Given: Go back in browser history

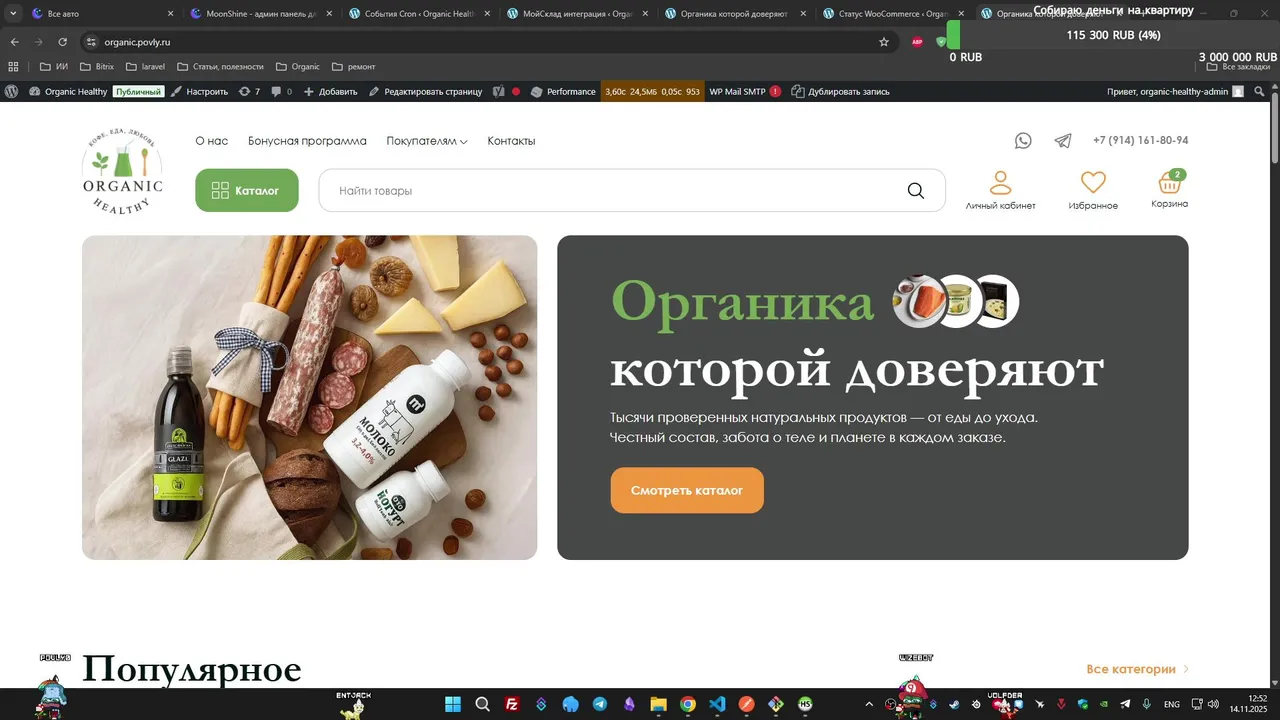Looking at the screenshot, I should (14, 42).
